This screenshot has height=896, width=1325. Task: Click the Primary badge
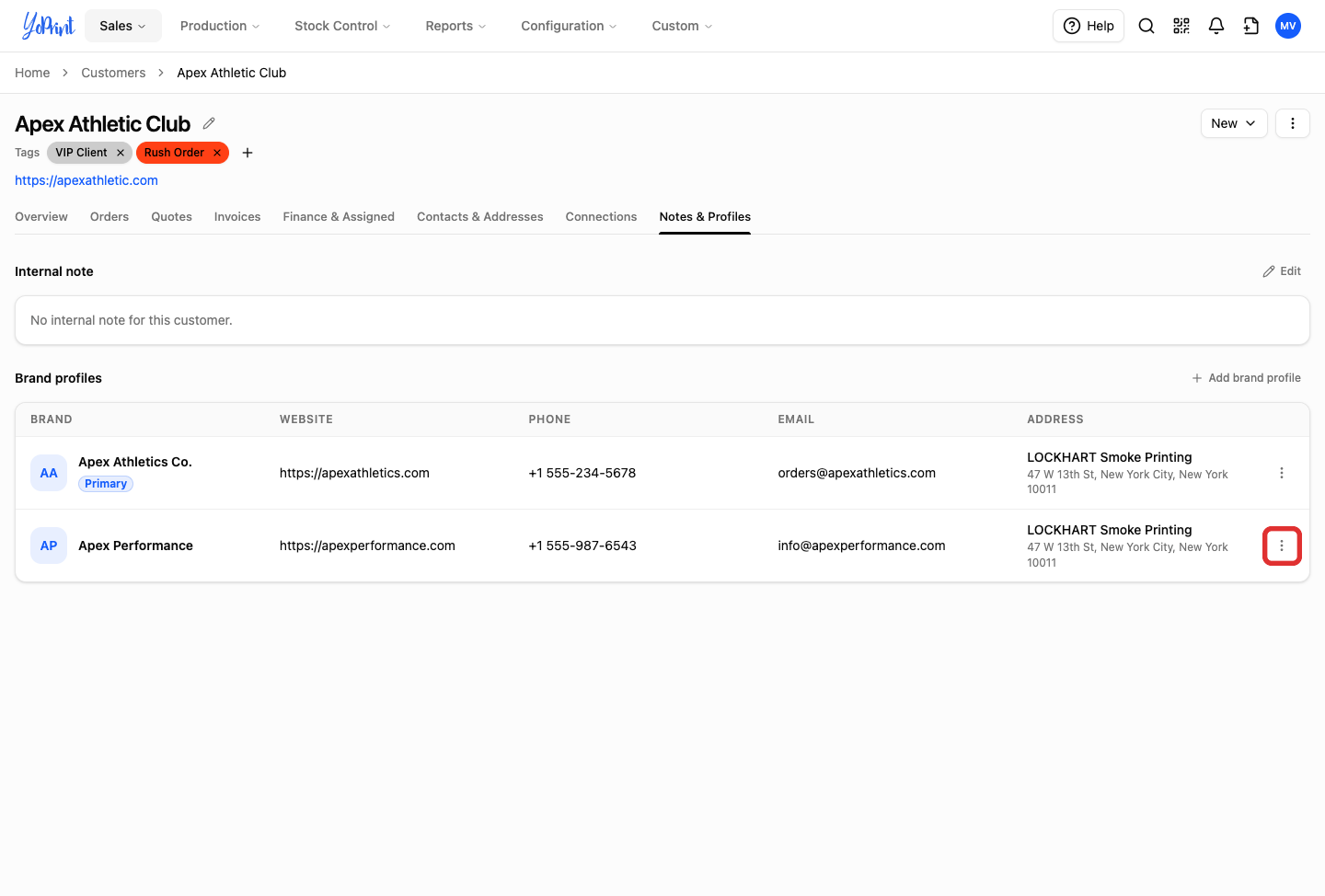pos(106,484)
